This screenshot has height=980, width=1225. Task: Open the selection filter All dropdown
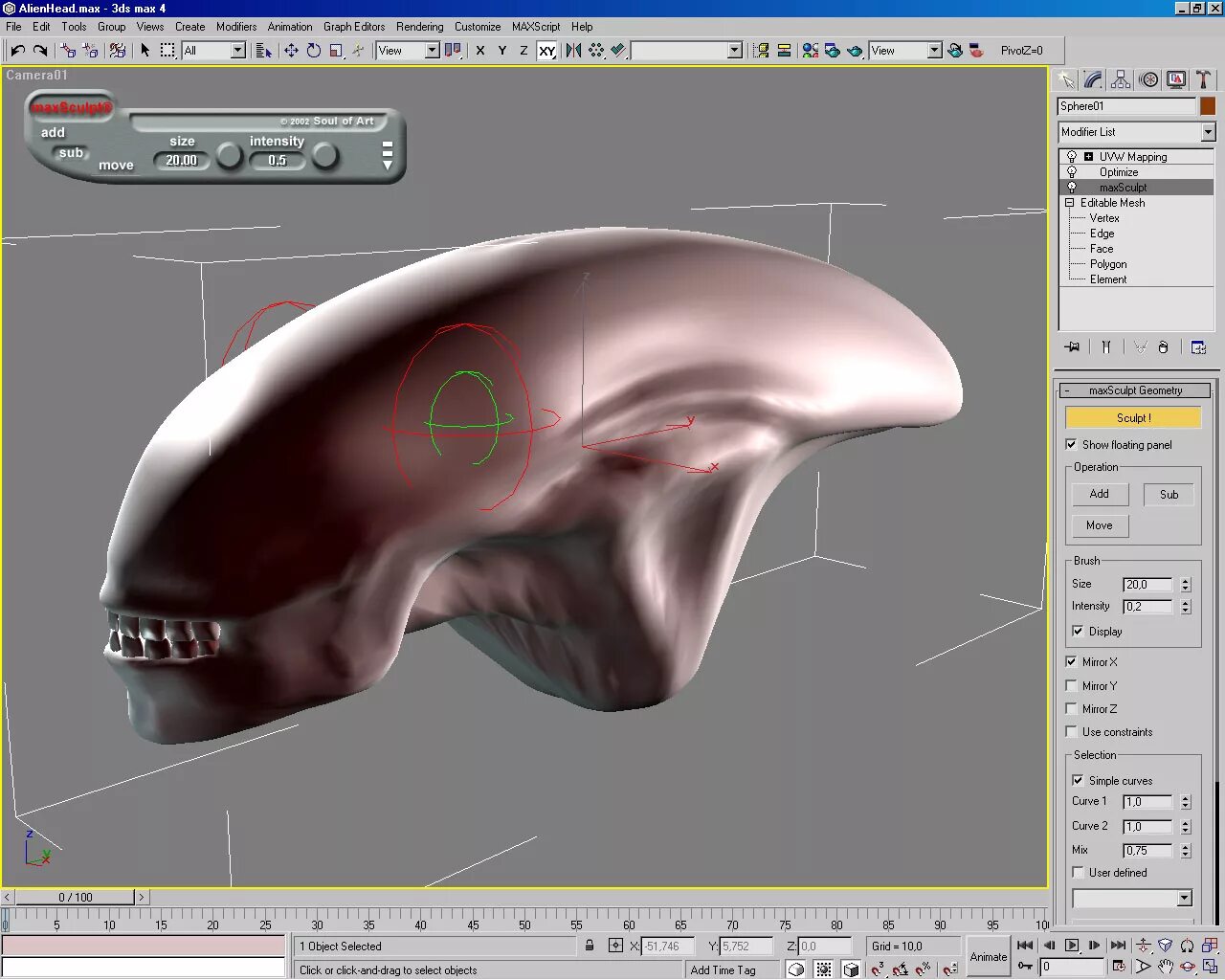(214, 51)
